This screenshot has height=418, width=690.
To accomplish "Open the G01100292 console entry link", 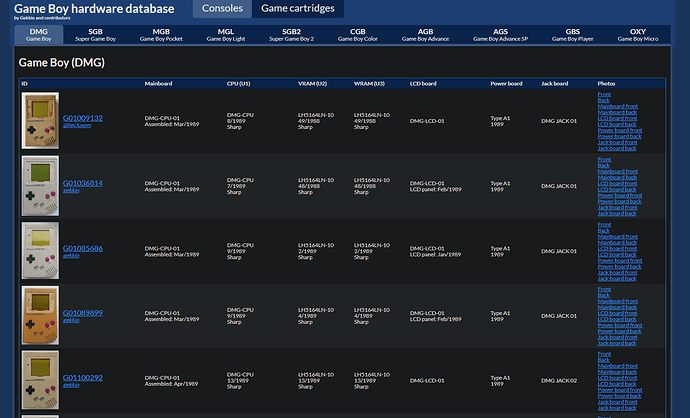I will click(x=83, y=377).
